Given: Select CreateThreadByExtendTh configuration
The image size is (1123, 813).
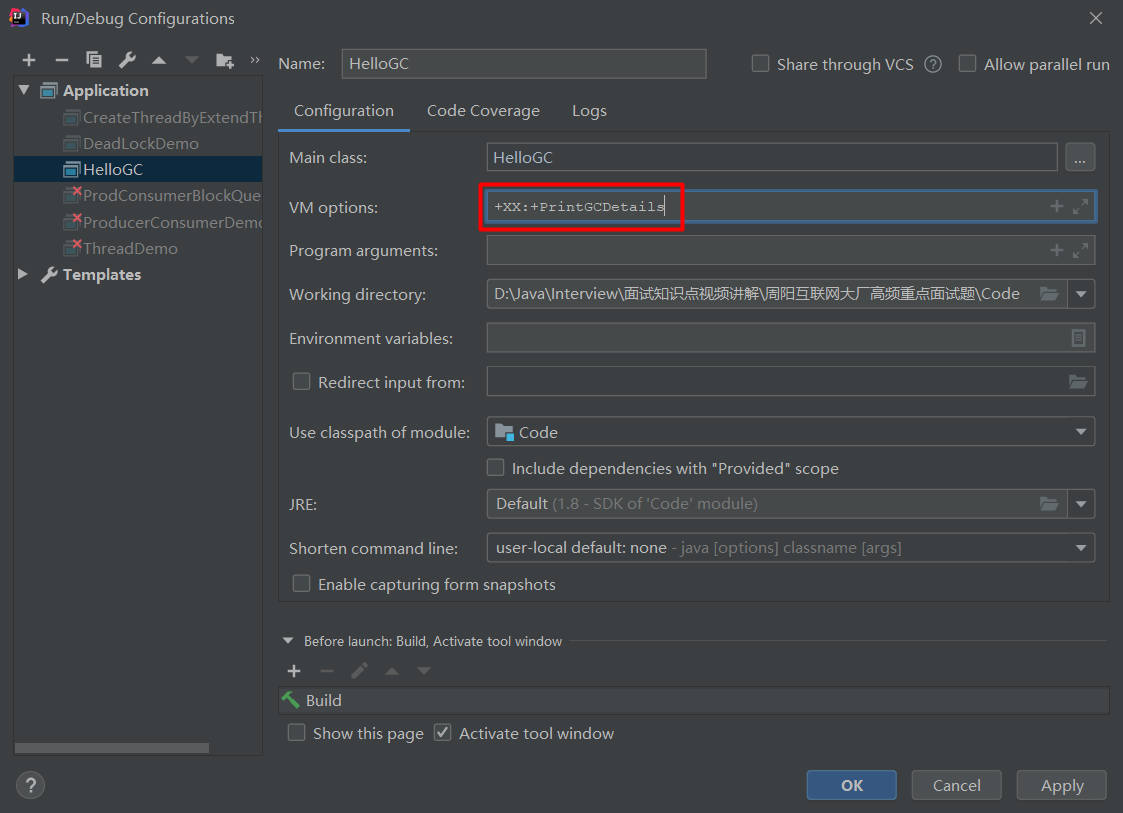Looking at the screenshot, I should coord(163,117).
